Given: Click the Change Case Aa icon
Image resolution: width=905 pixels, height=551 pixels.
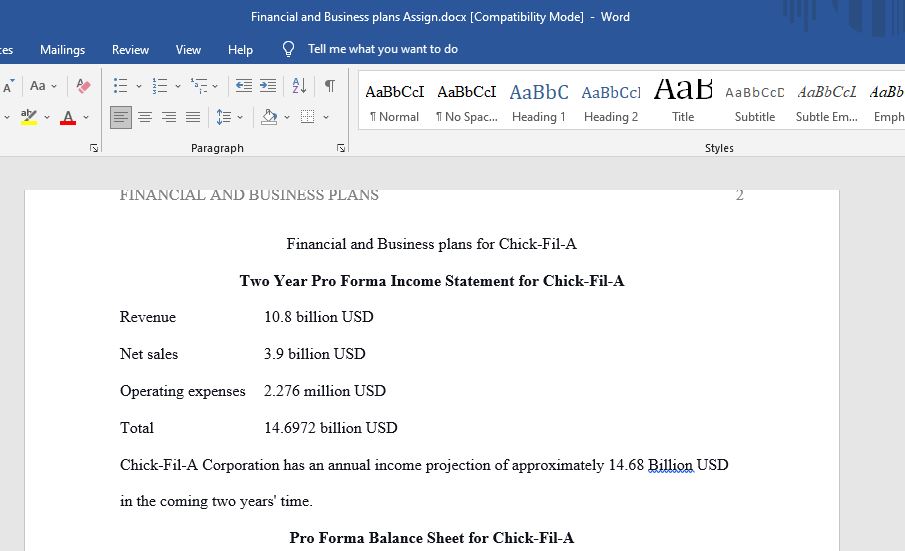Looking at the screenshot, I should [38, 86].
